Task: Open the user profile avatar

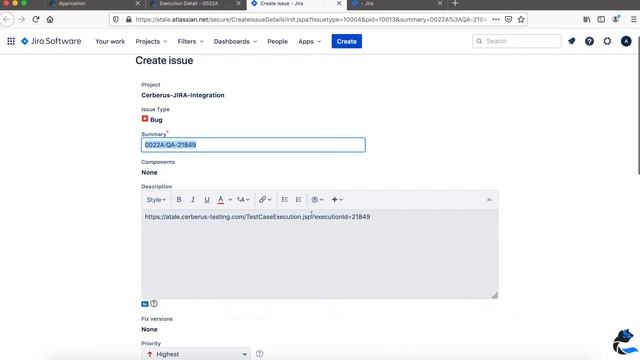Action: 626,41
